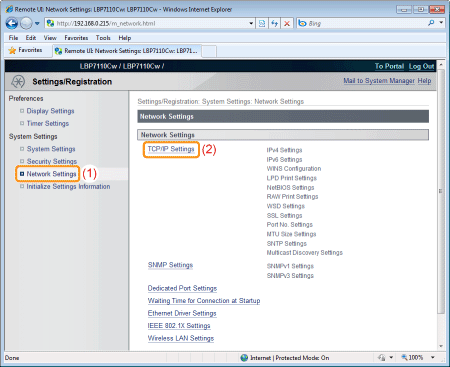
Task: Open the TCP/IP Settings link
Action: pos(171,149)
